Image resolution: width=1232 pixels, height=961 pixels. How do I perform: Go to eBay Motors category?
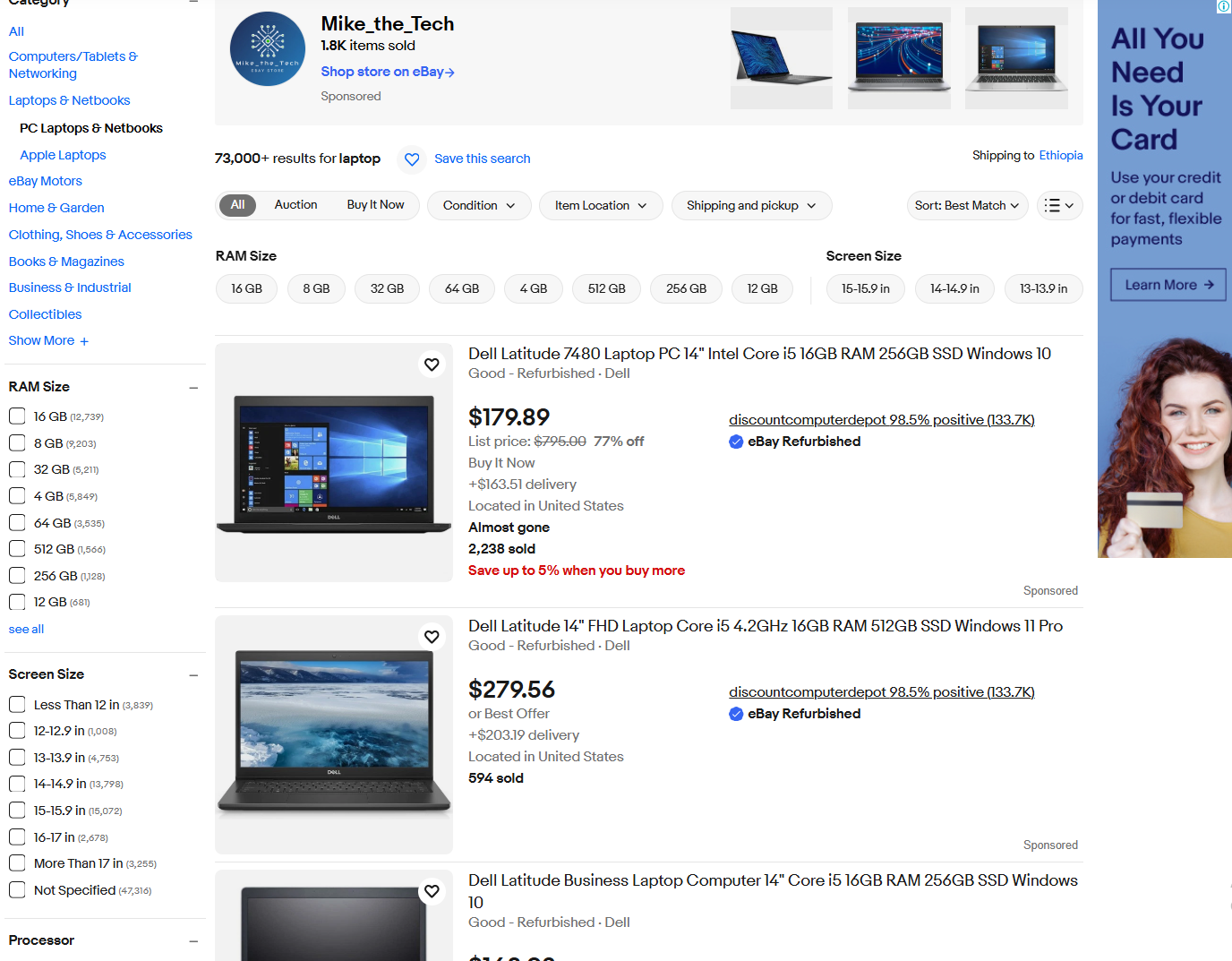(x=45, y=181)
